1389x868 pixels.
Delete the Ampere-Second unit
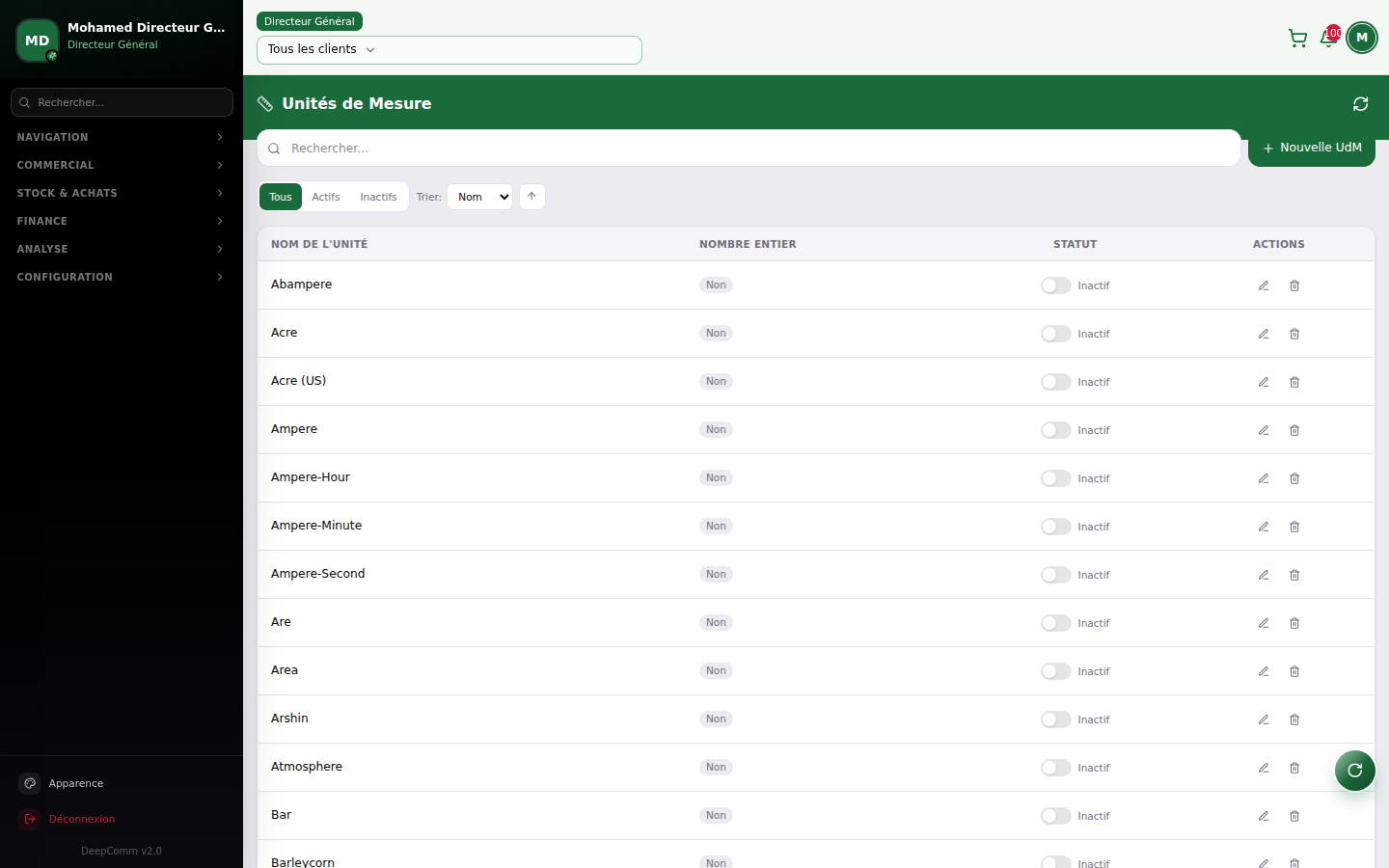pos(1294,575)
